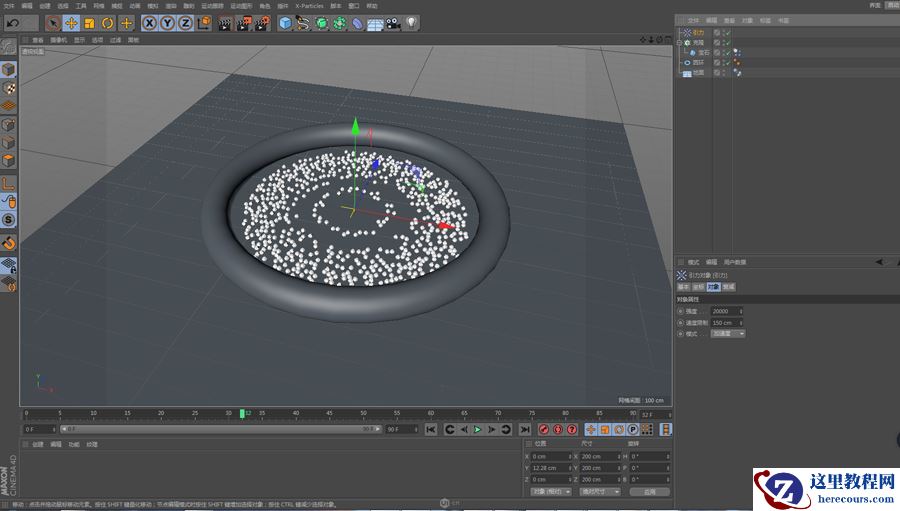
Task: Click the timeline playhead marker at frame 32
Action: tap(242, 413)
